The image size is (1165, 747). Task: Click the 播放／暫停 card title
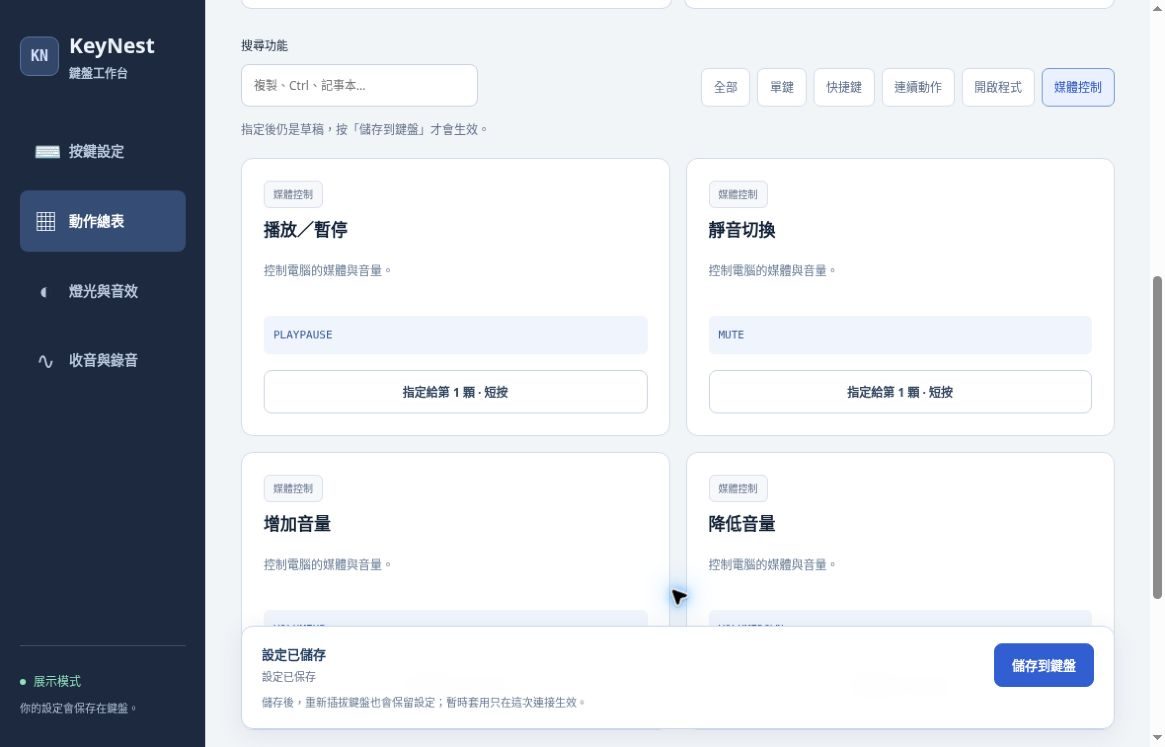pyautogui.click(x=305, y=230)
